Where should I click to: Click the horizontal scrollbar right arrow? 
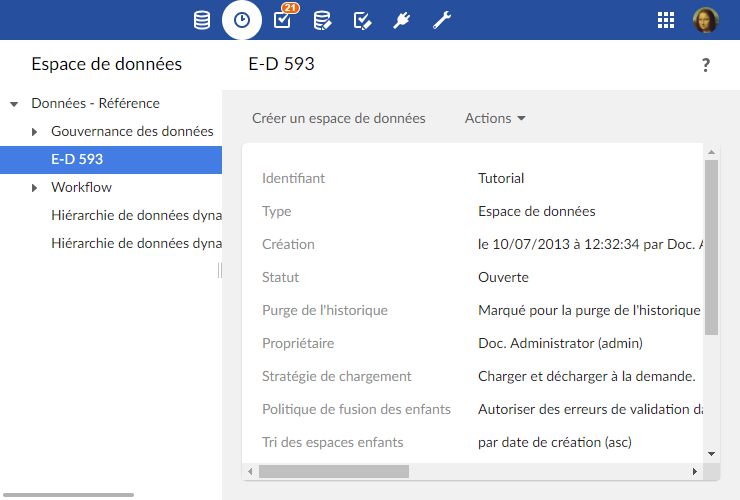pyautogui.click(x=694, y=471)
